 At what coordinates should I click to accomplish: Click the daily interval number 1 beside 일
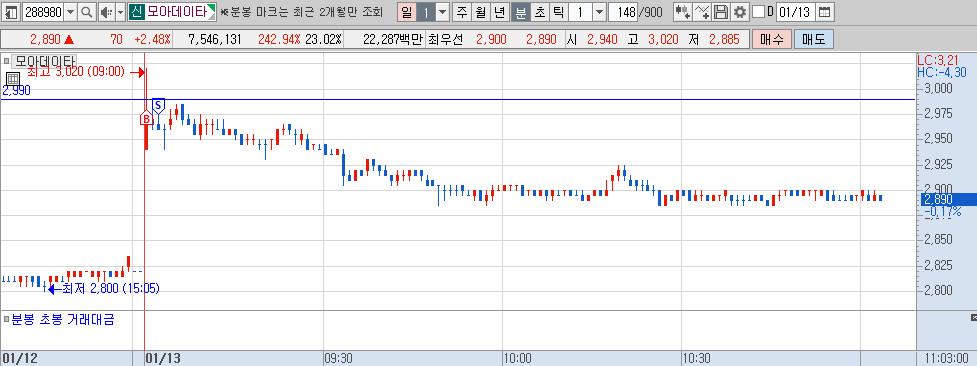(426, 11)
